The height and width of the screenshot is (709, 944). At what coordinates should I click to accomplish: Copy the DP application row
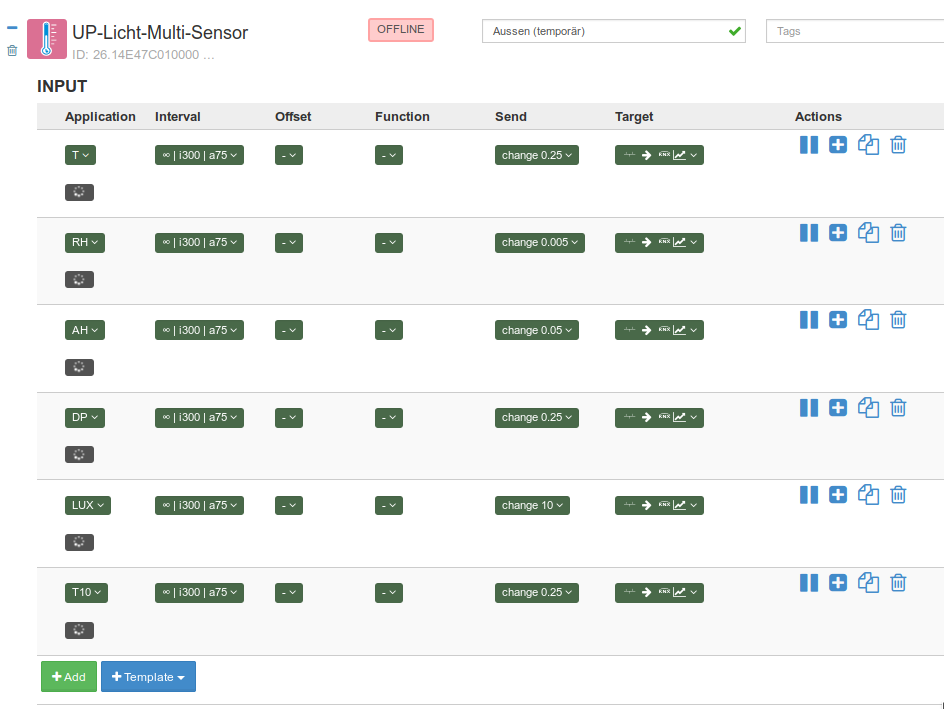click(868, 407)
